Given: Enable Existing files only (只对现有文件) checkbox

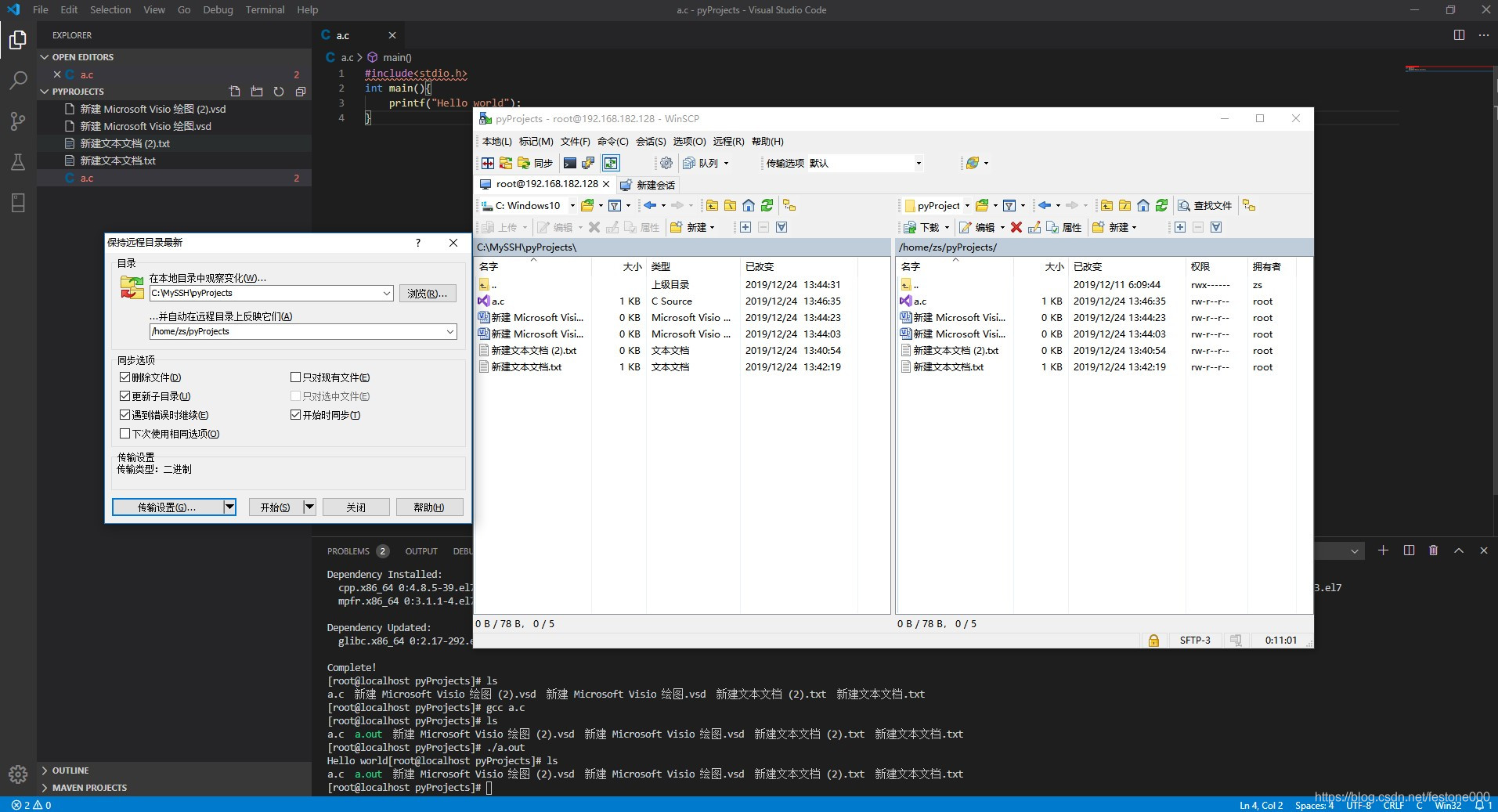Looking at the screenshot, I should [x=330, y=377].
